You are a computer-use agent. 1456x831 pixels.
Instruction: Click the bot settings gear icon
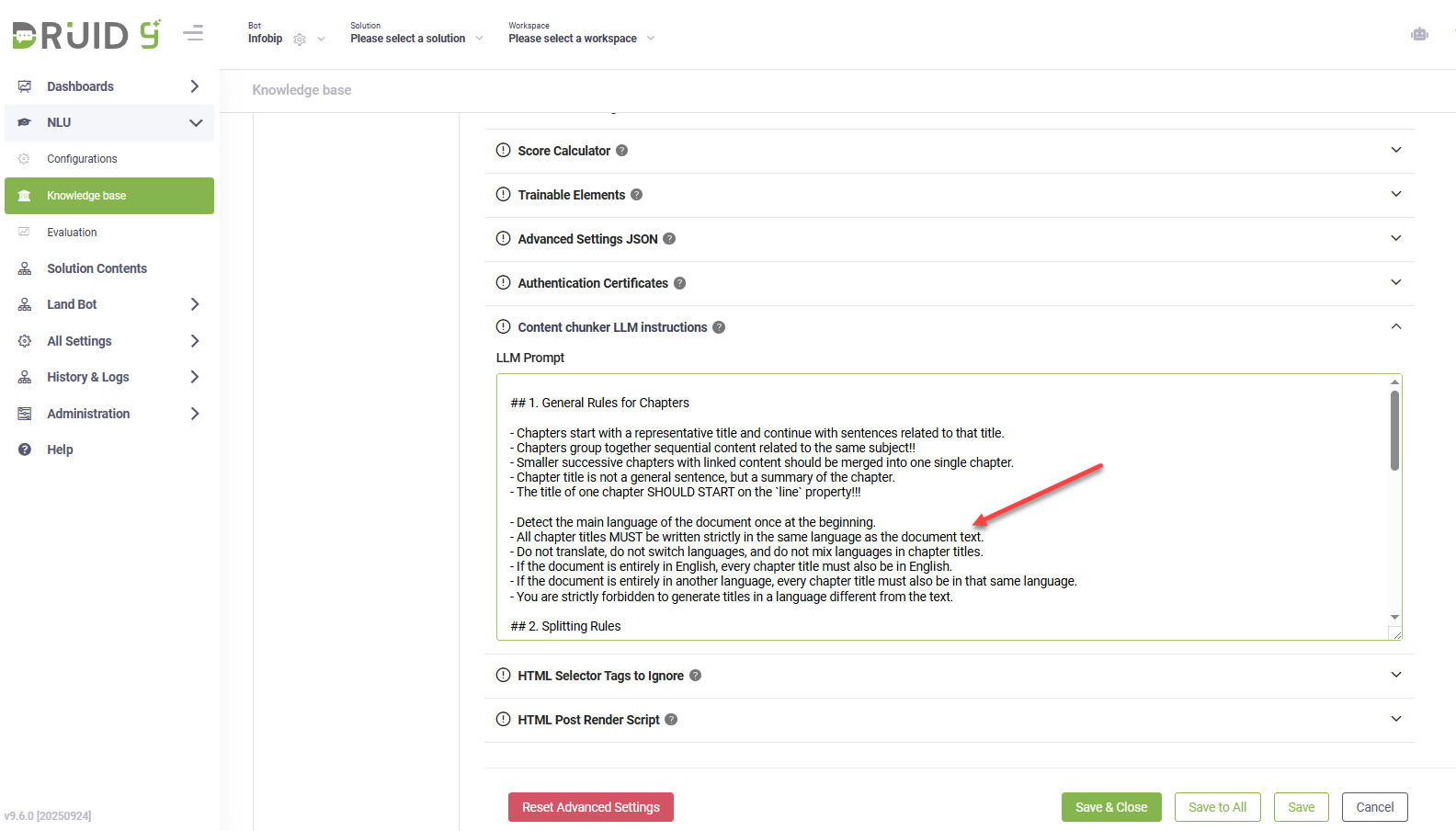coord(300,40)
